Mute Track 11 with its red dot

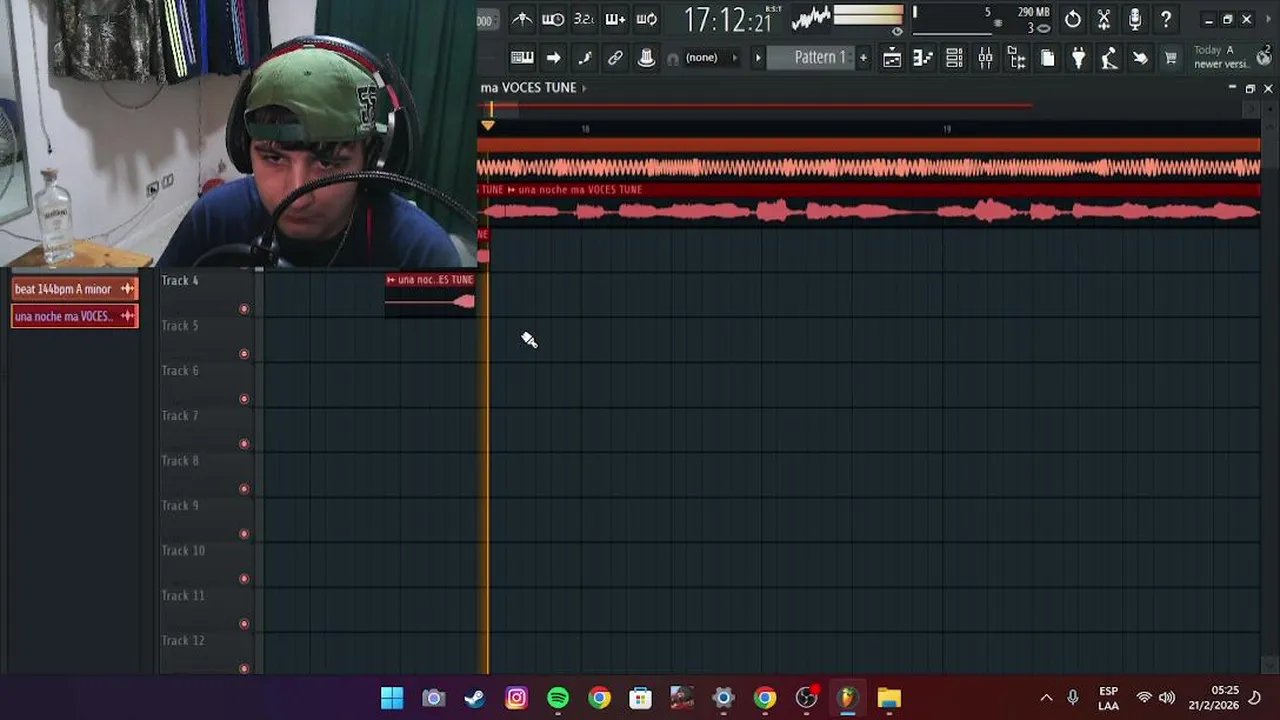(x=244, y=624)
